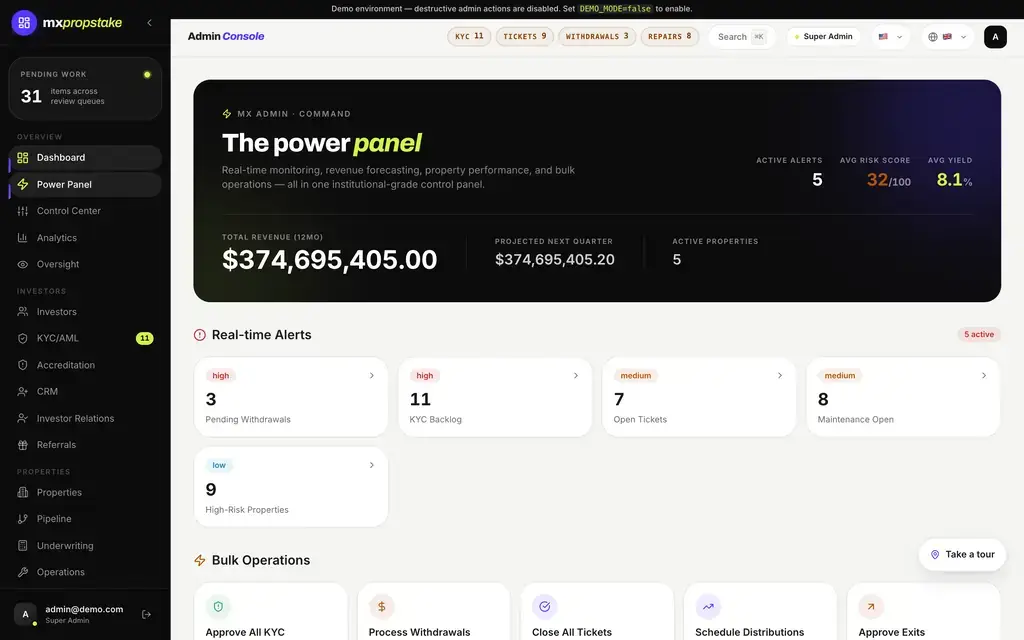Click the Close All Tickets checkmark icon
This screenshot has height=640, width=1024.
tap(545, 607)
